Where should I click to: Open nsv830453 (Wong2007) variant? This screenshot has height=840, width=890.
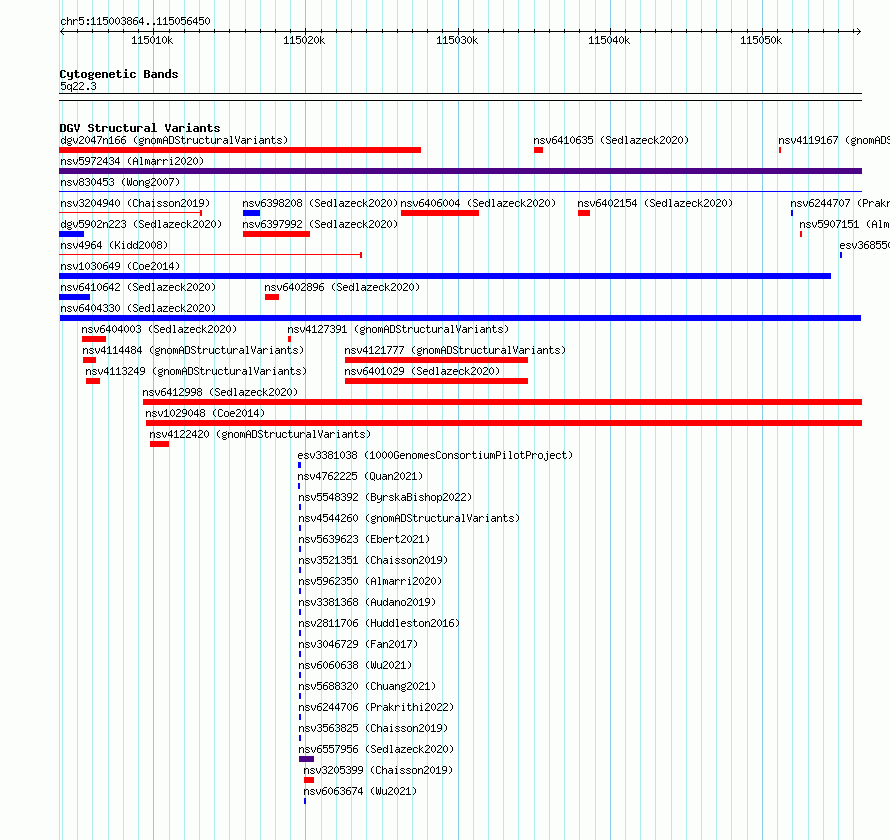(120, 182)
